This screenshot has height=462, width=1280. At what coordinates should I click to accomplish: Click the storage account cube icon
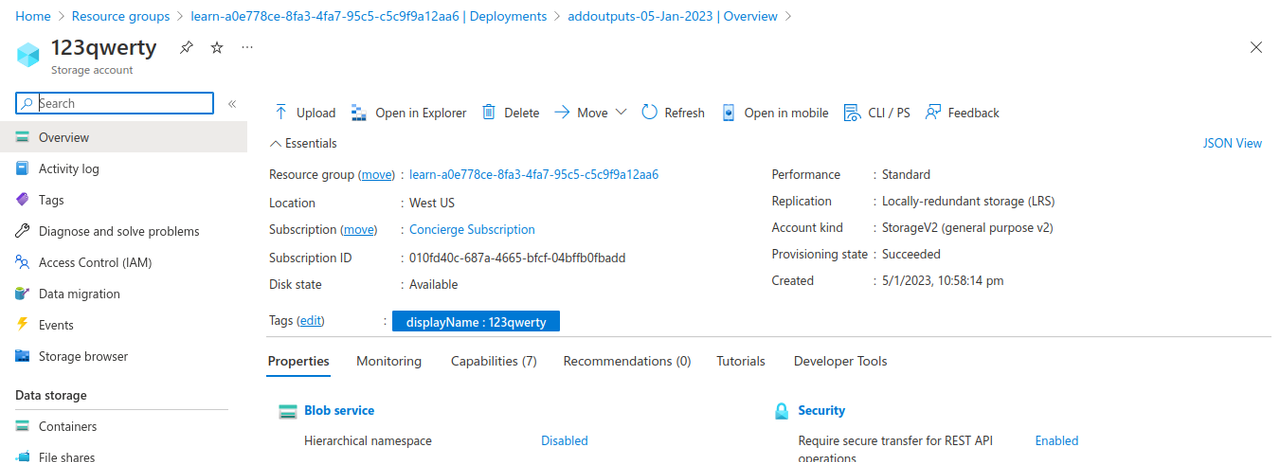[x=27, y=54]
